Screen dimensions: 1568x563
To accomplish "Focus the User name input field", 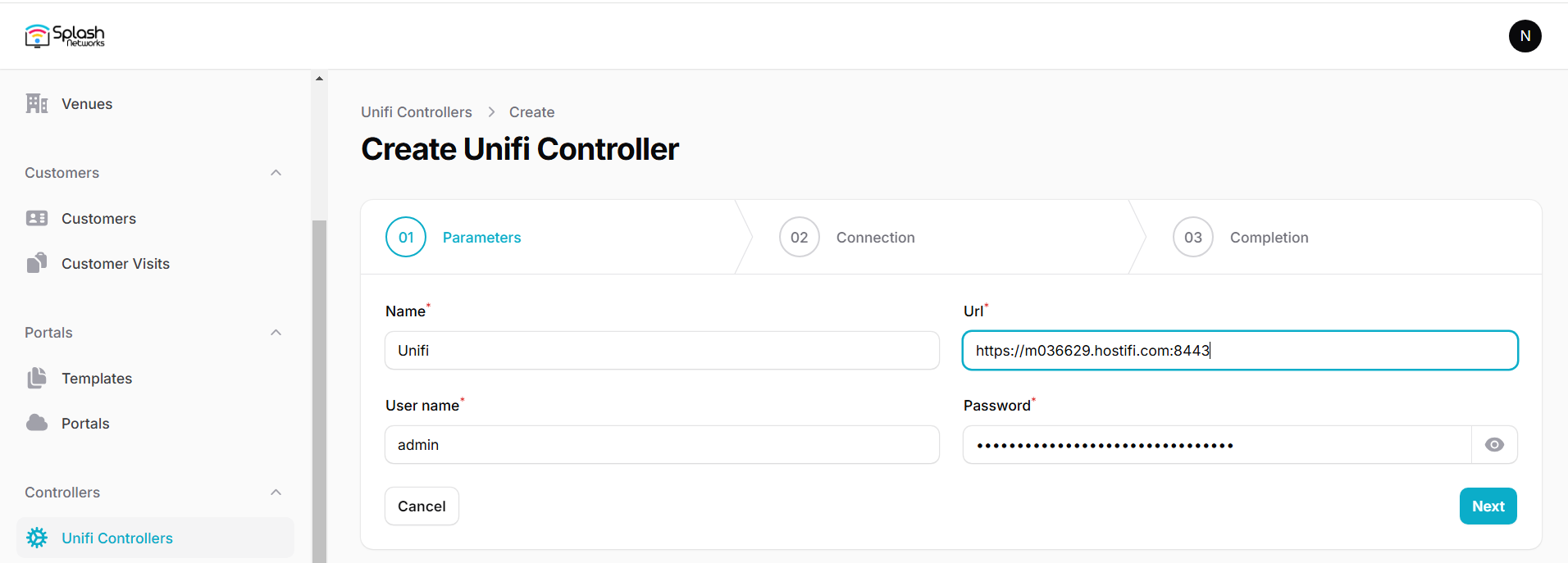I will point(662,445).
